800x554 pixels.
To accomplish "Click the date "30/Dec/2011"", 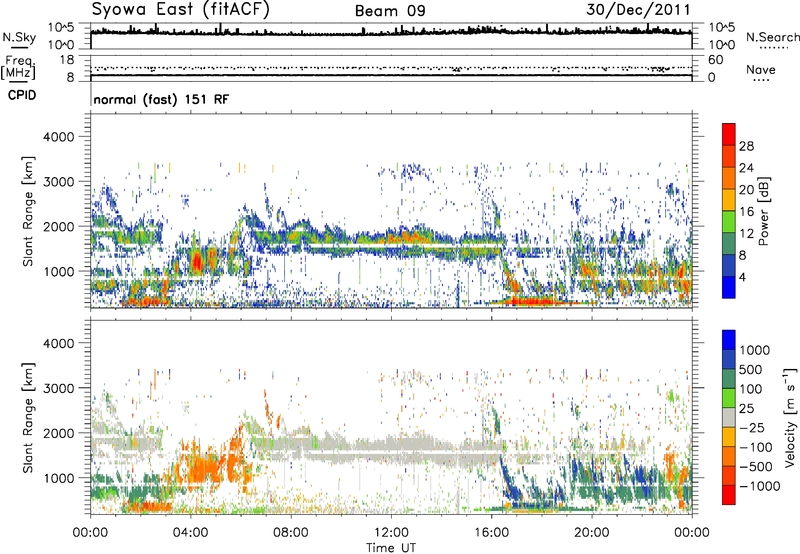I will pos(638,10).
